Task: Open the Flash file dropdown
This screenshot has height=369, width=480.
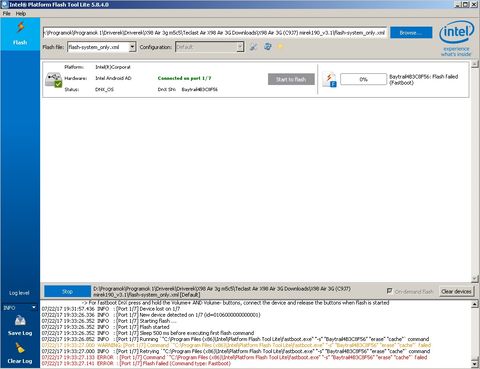Action: tap(132, 47)
